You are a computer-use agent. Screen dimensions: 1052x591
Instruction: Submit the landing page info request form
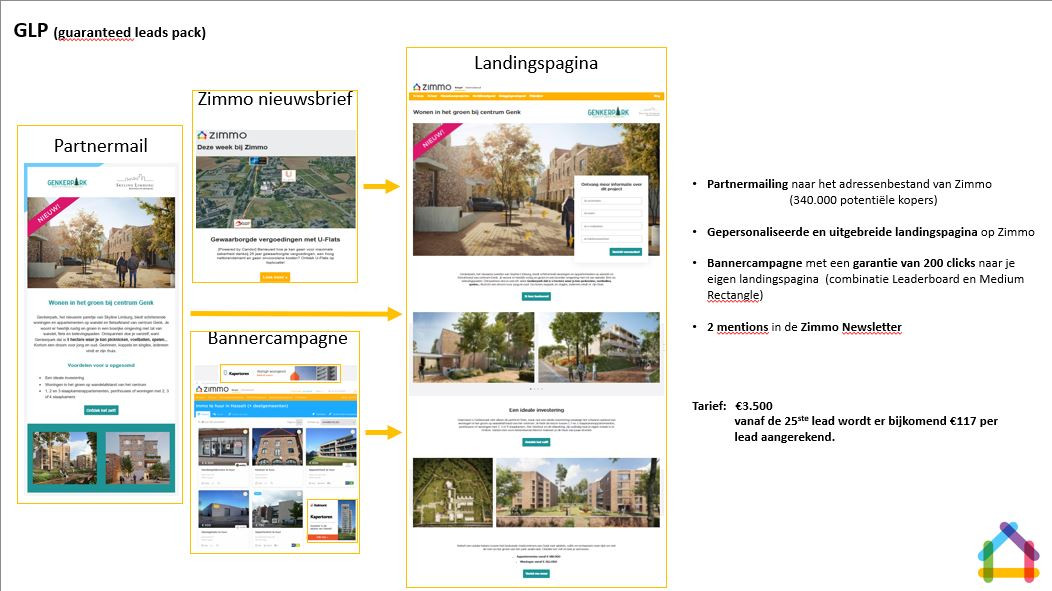click(624, 252)
